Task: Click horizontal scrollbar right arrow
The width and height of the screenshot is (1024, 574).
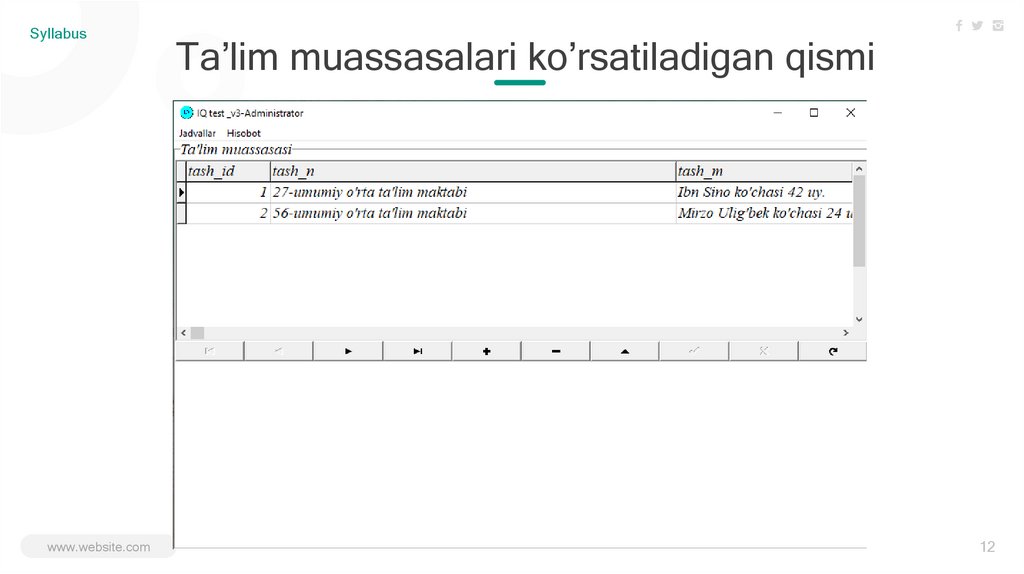Action: (846, 333)
